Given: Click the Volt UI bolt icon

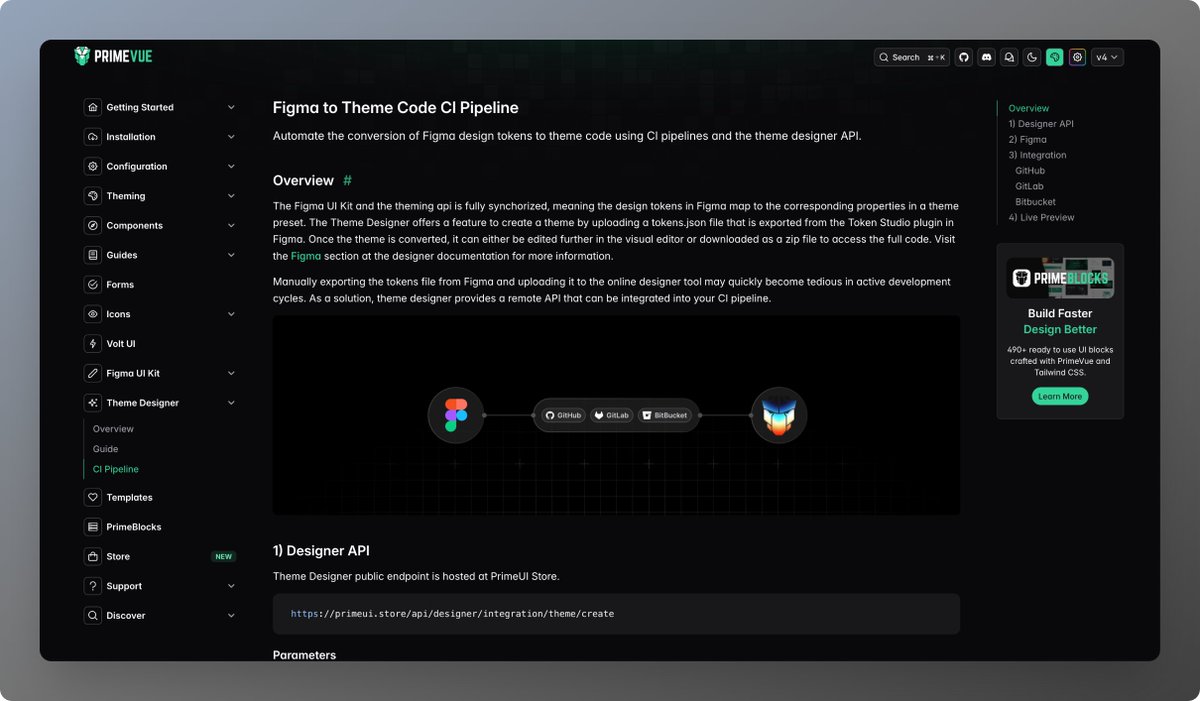Looking at the screenshot, I should pos(93,344).
